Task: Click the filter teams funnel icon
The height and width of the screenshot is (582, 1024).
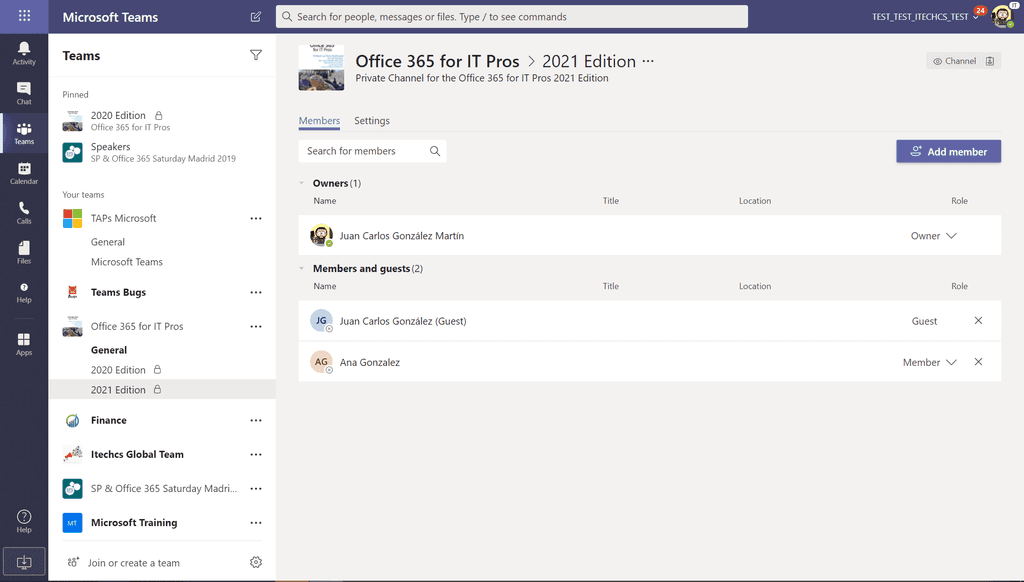Action: [256, 56]
